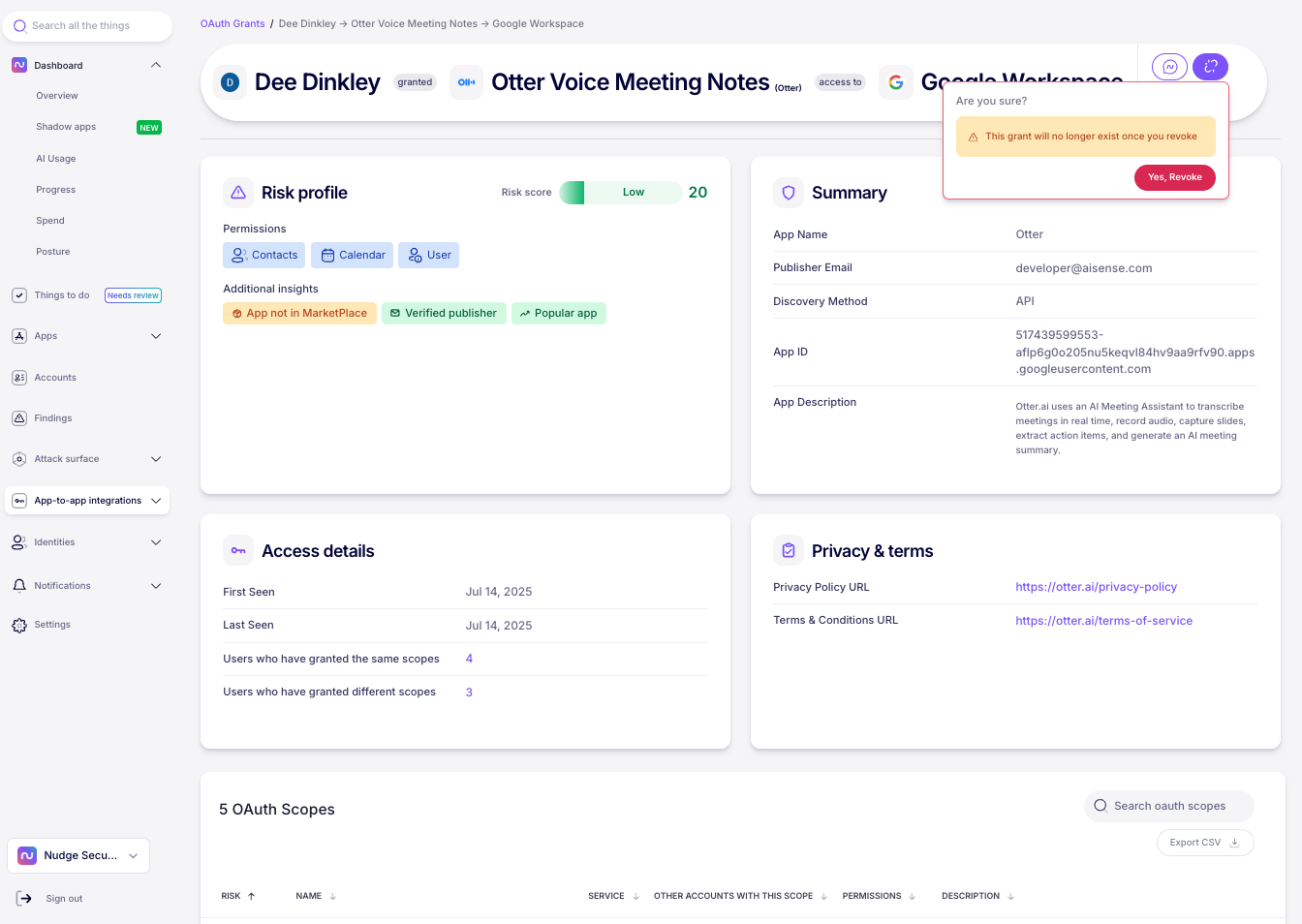Open the Shadow apps menu item

[66, 127]
